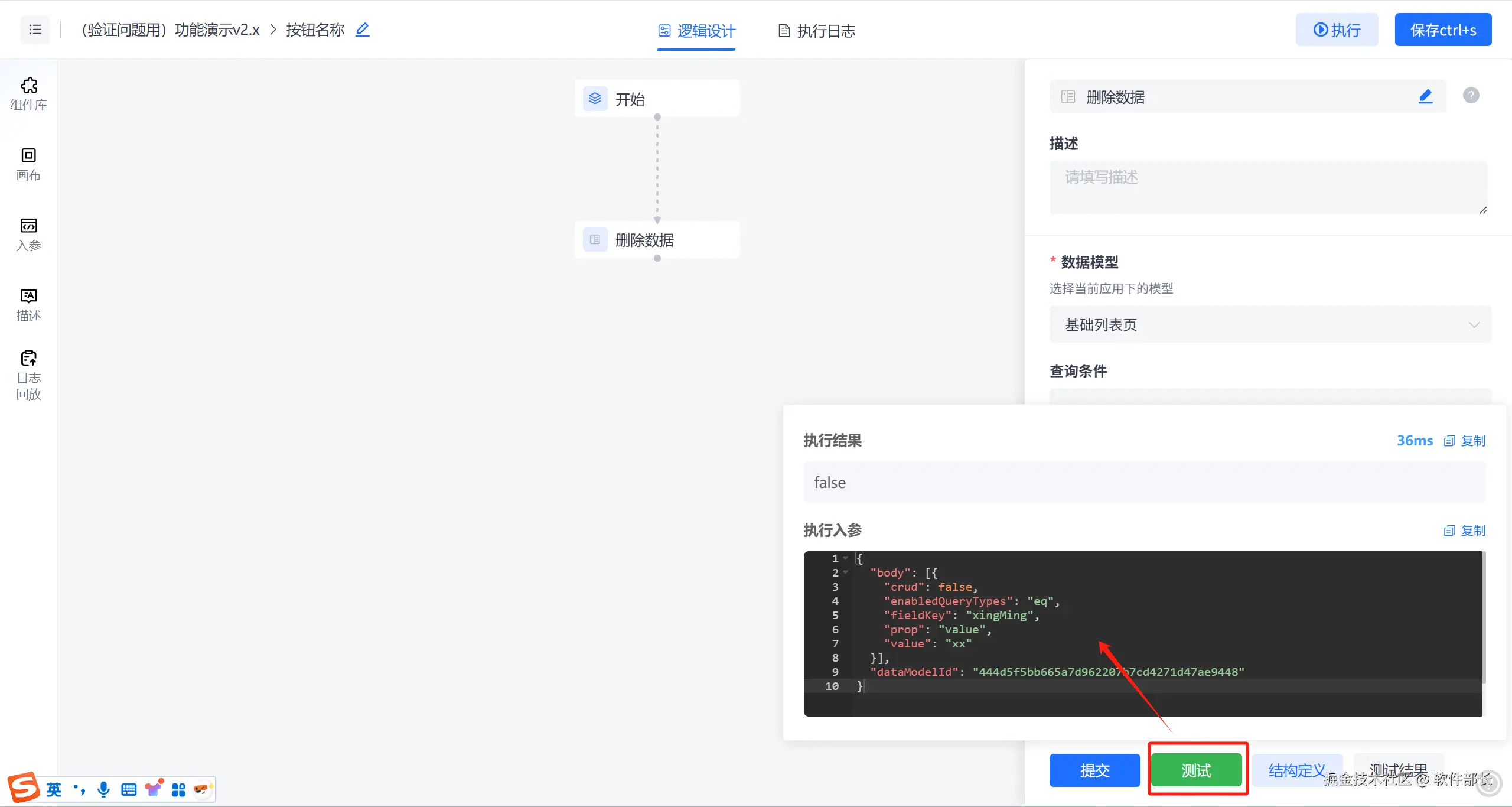Collapse the fold arrow on code line 2
The width and height of the screenshot is (1512, 807).
click(x=846, y=572)
